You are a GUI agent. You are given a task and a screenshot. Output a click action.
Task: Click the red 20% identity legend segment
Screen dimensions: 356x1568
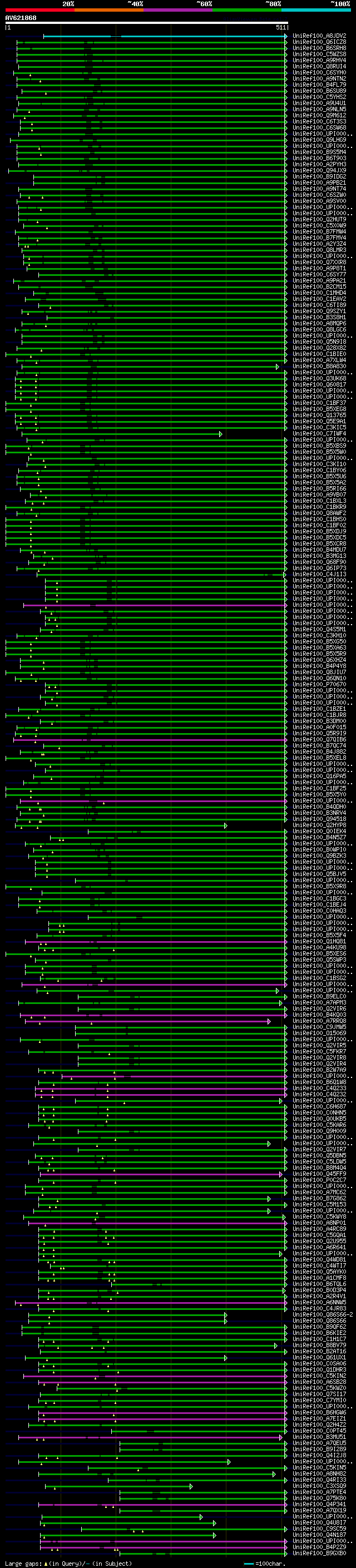point(40,10)
